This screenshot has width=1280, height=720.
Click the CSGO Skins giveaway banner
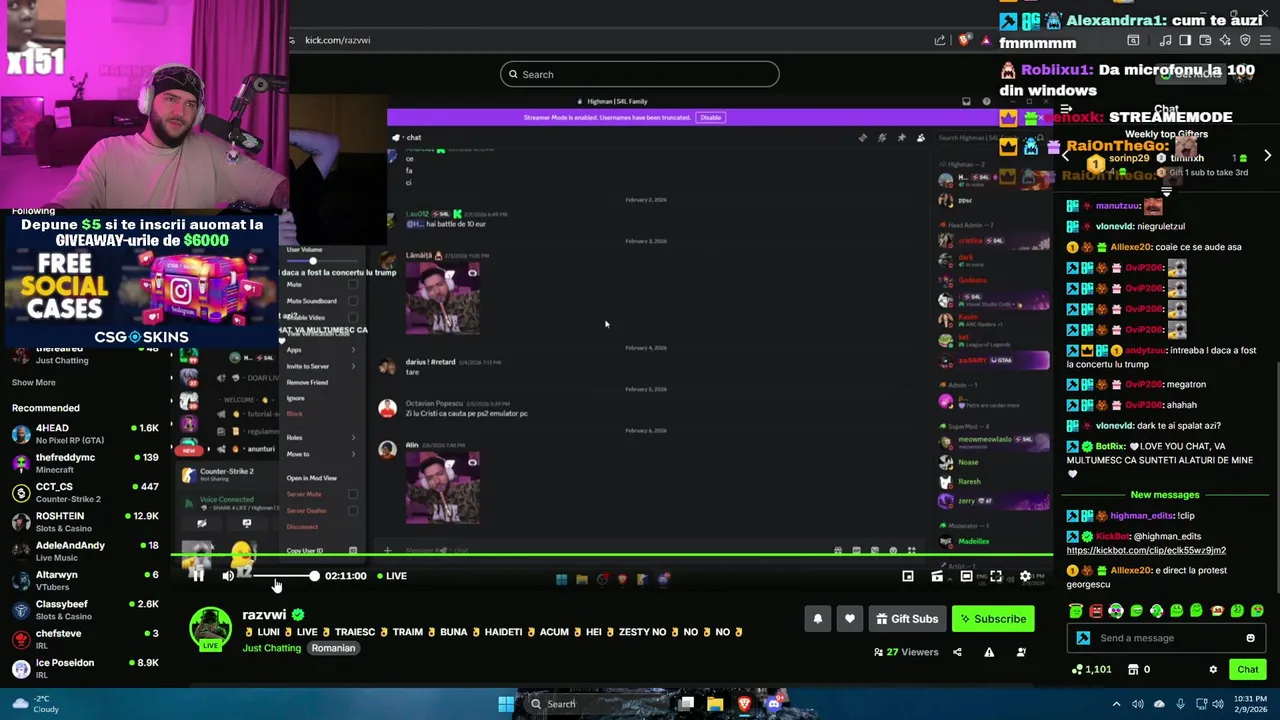pyautogui.click(x=140, y=282)
